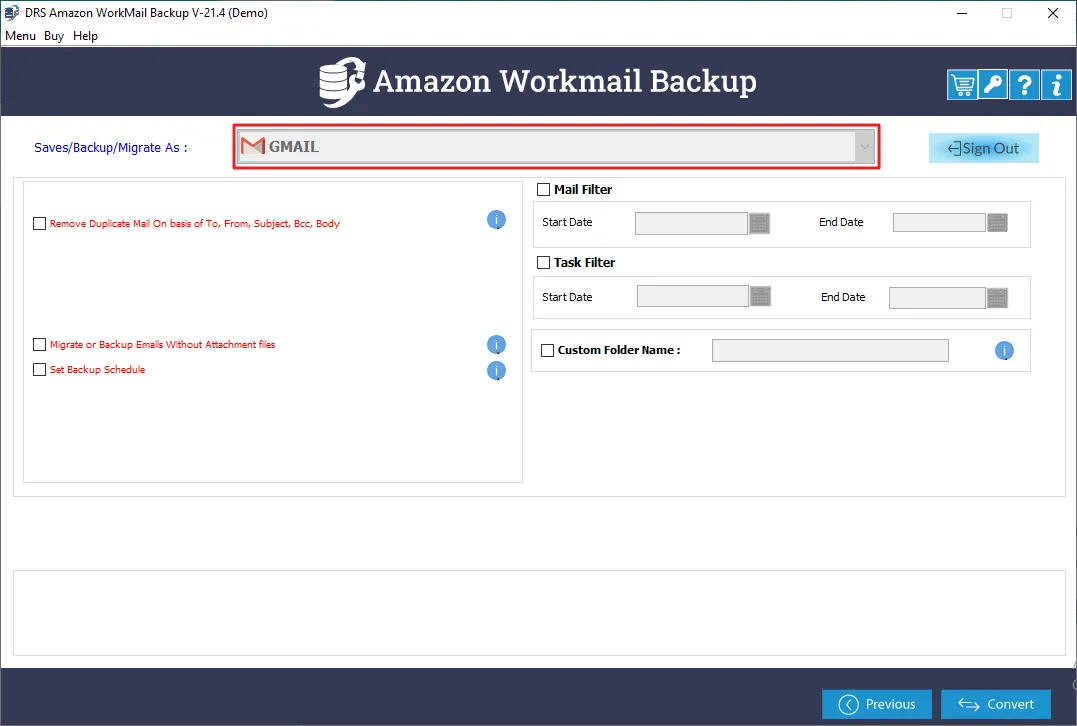Click the info about icon in header

point(1056,85)
